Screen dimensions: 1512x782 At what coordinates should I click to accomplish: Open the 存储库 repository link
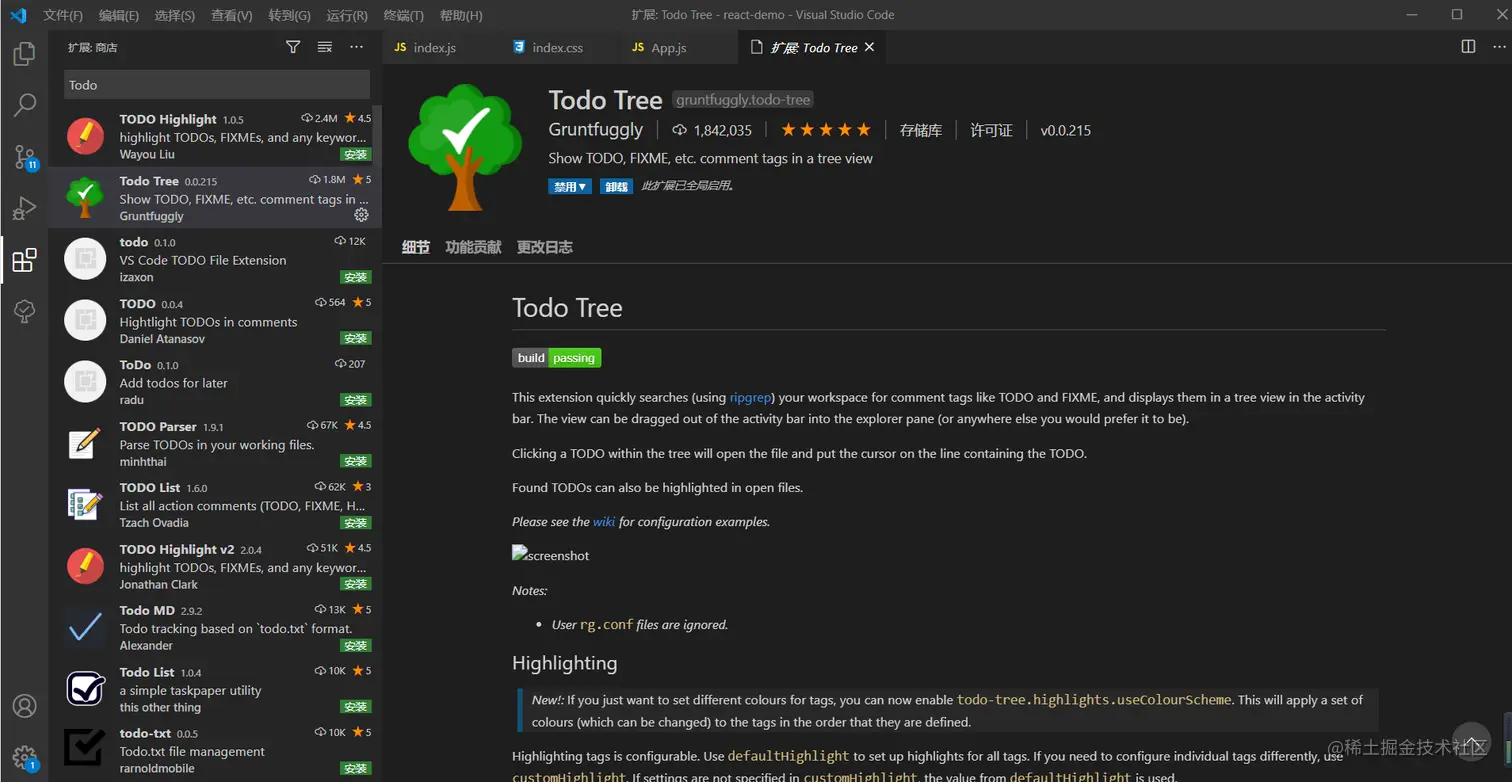click(921, 130)
